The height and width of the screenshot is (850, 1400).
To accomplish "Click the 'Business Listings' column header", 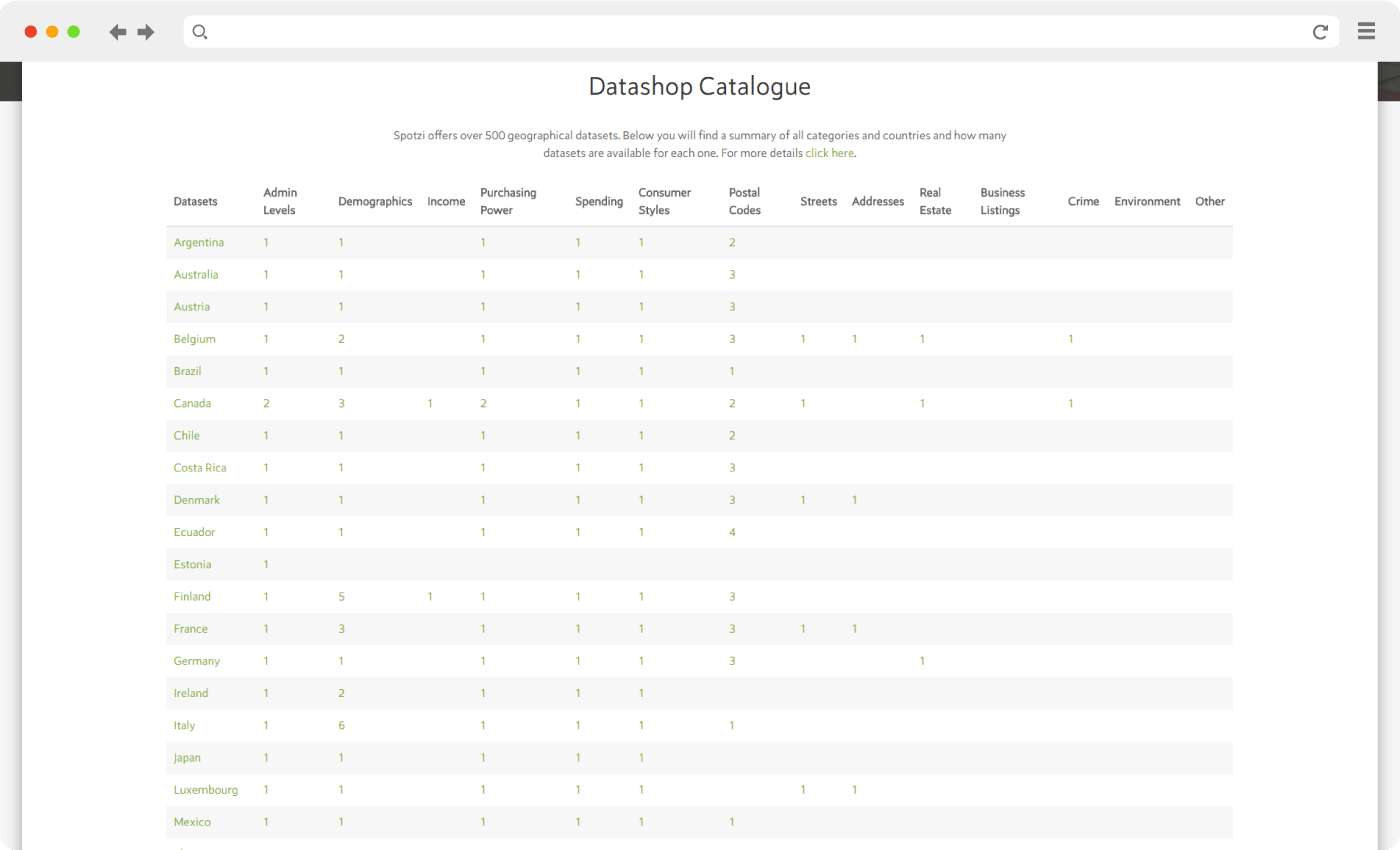I will (x=1002, y=201).
